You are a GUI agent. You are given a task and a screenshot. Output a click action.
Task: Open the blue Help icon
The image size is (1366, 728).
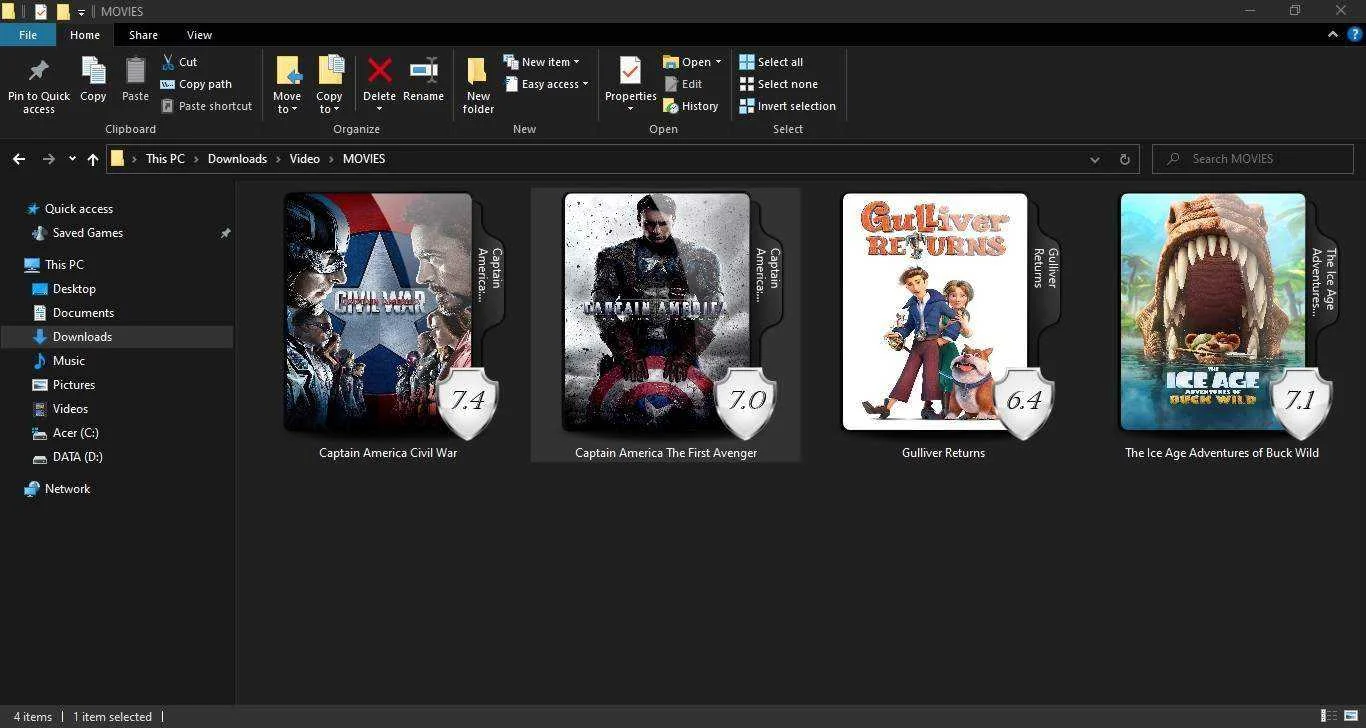point(1355,34)
